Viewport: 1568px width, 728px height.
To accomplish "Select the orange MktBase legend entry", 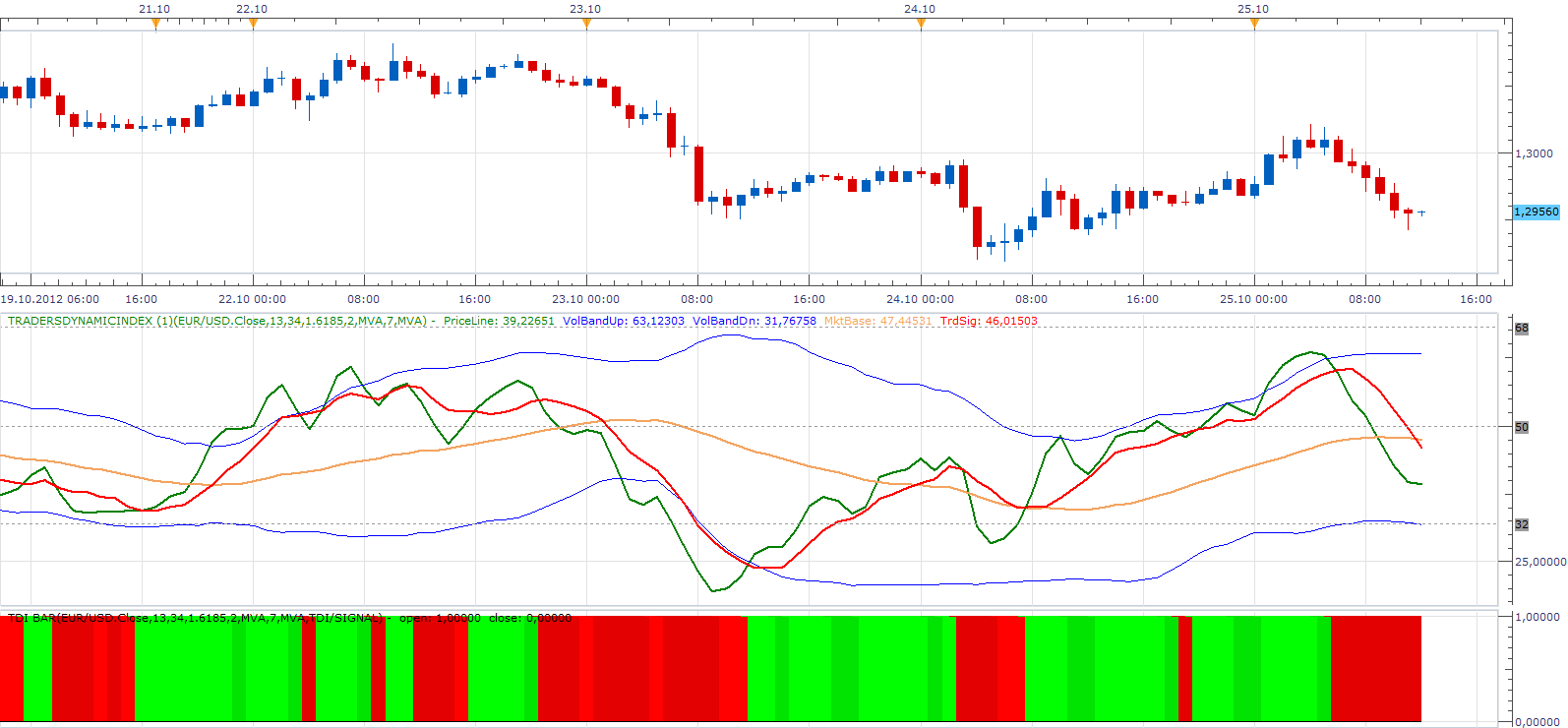I will coord(877,321).
